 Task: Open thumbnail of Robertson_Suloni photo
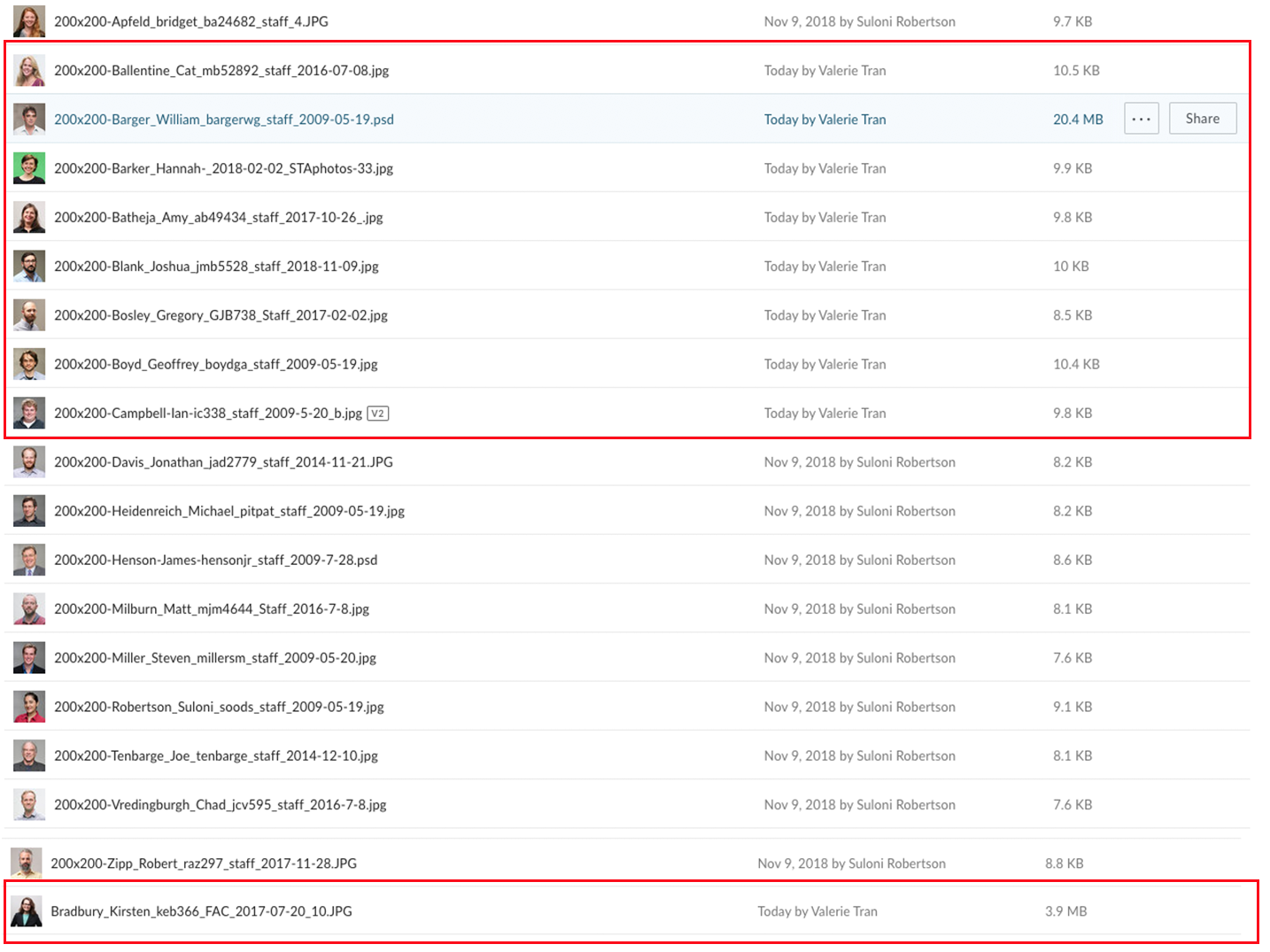click(29, 707)
